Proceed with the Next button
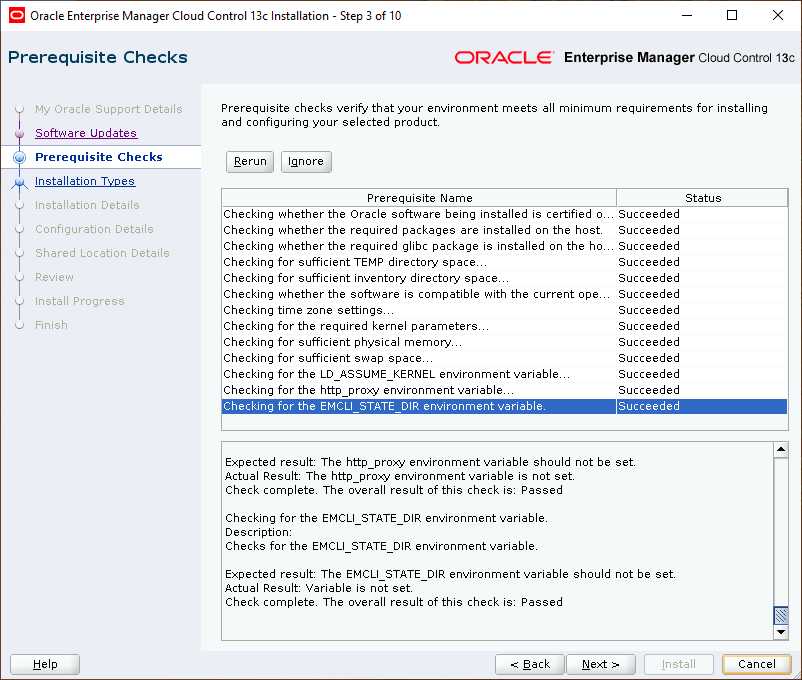The height and width of the screenshot is (680, 802). 600,664
